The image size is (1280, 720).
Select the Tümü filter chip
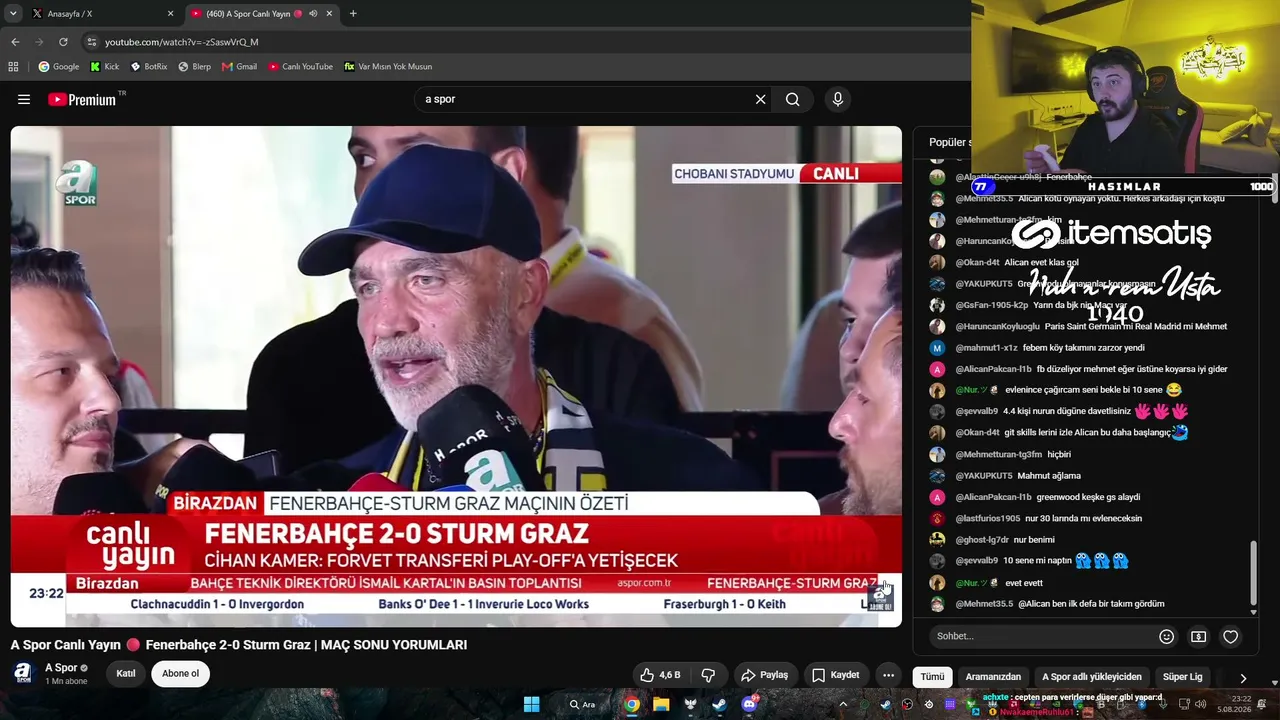932,677
